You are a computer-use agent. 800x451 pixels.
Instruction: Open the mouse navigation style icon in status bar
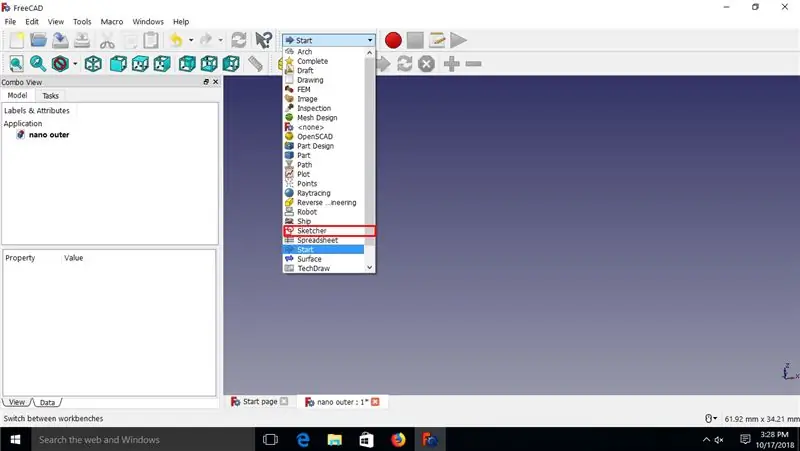711,419
